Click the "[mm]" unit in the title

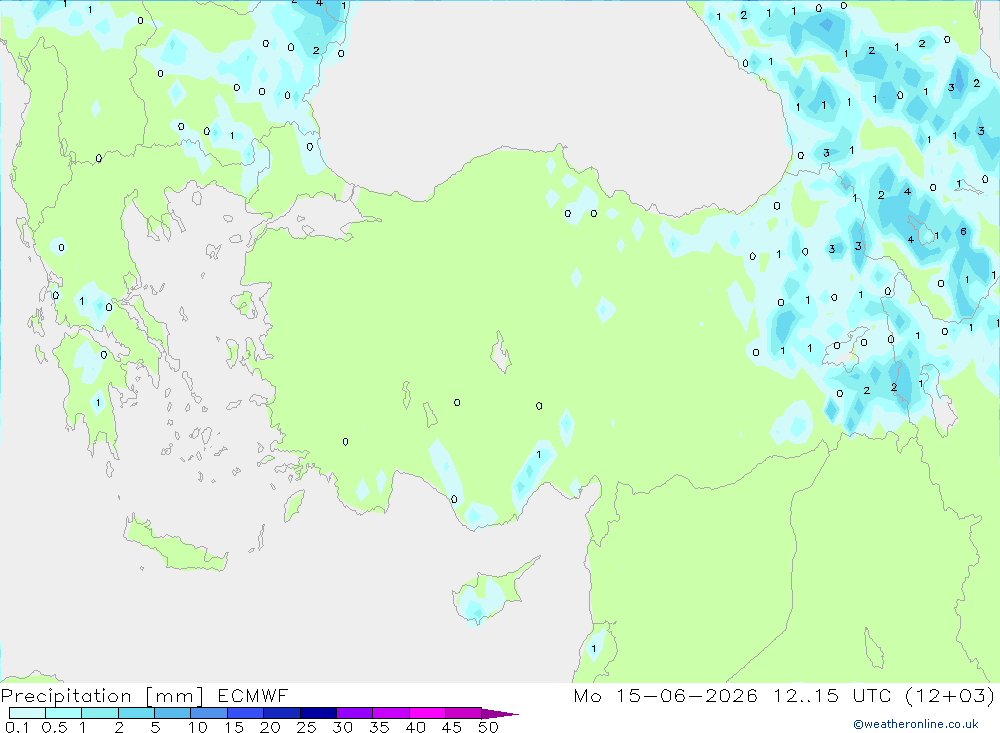click(x=175, y=696)
